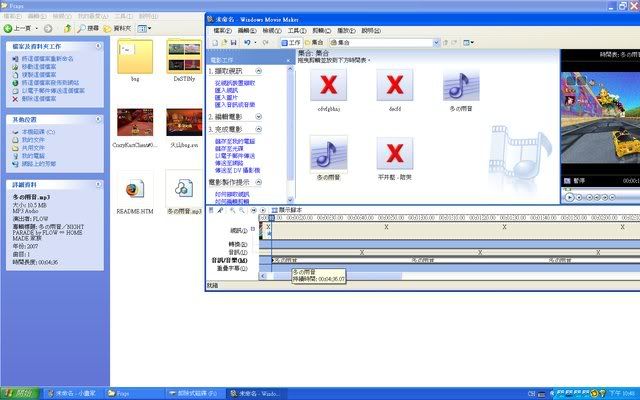Click the Play timeline icon above the tracks
640x400 pixels.
tap(263, 211)
